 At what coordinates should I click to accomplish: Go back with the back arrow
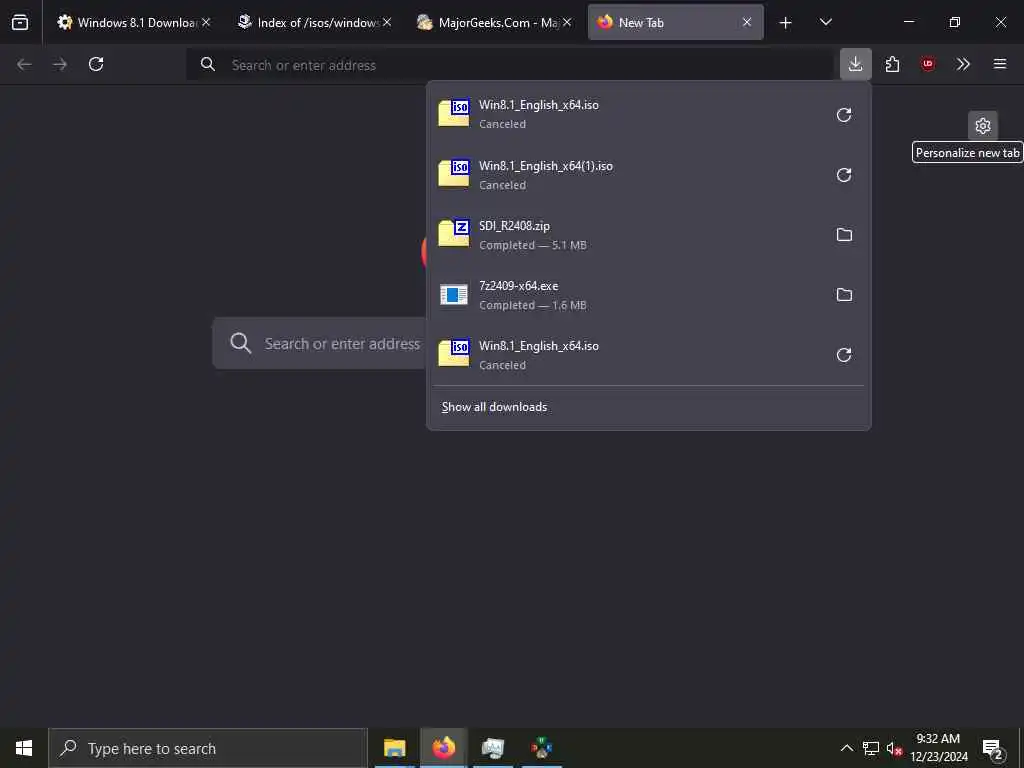[24, 64]
